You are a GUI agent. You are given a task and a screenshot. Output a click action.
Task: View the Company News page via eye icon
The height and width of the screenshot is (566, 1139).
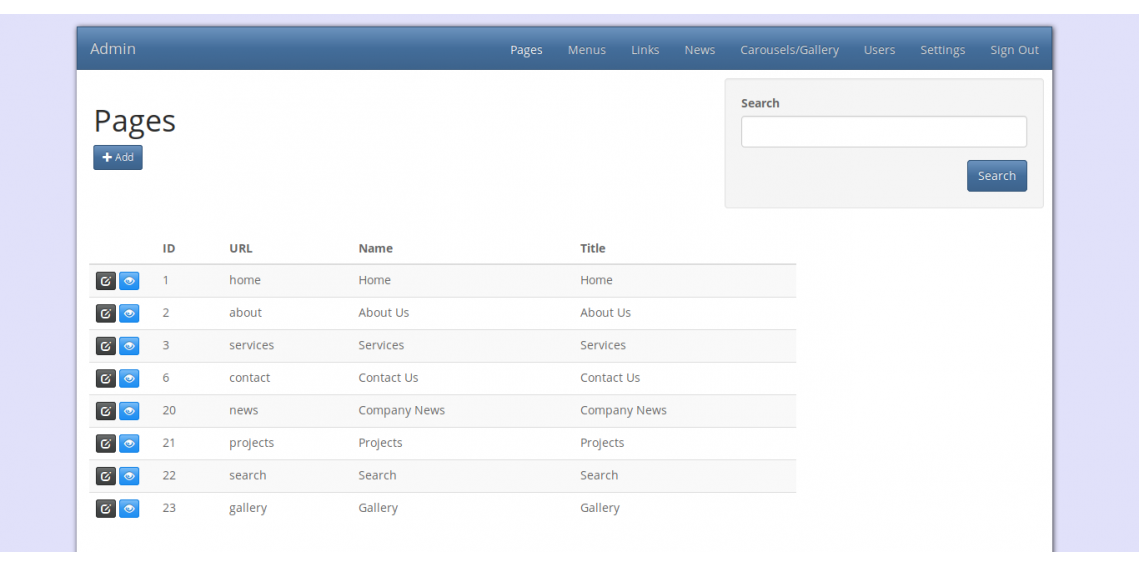tap(129, 411)
